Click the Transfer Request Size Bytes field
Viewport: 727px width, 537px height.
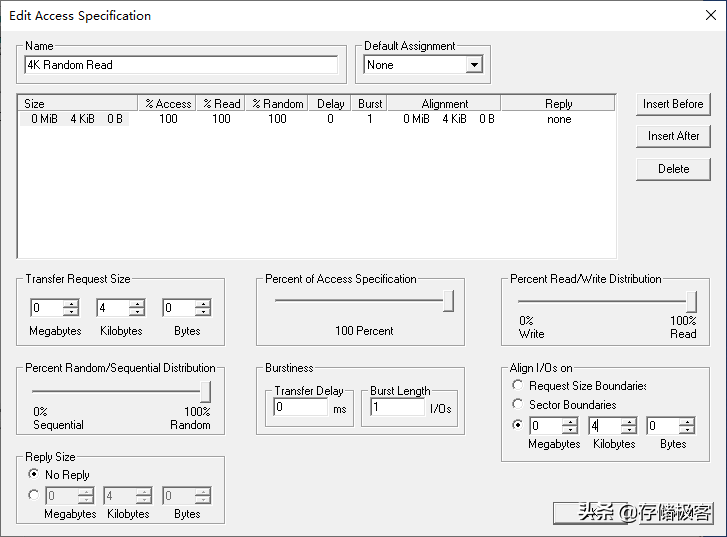(179, 308)
